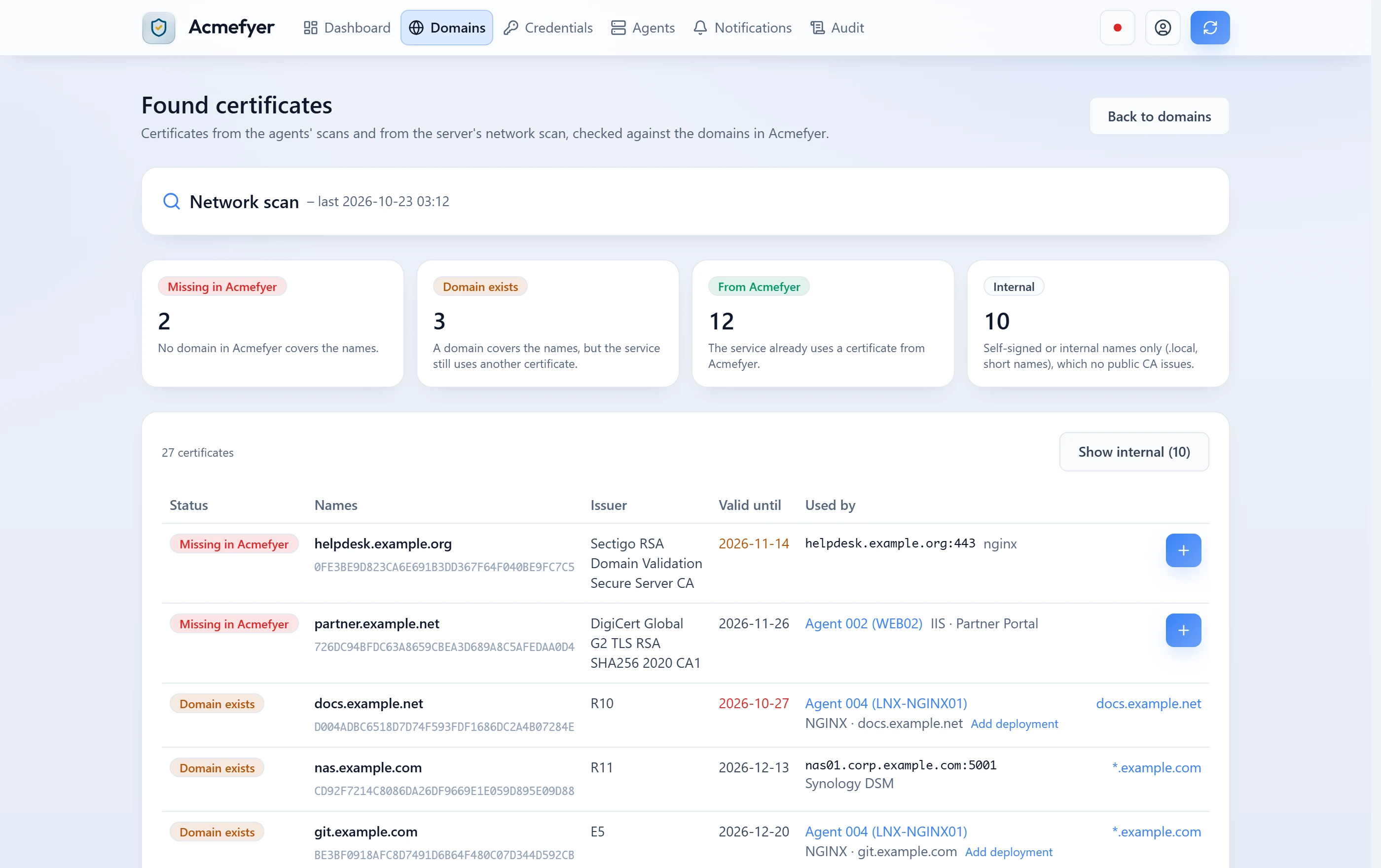Open Notifications from the nav bar
The width and height of the screenshot is (1381, 868).
coord(742,28)
